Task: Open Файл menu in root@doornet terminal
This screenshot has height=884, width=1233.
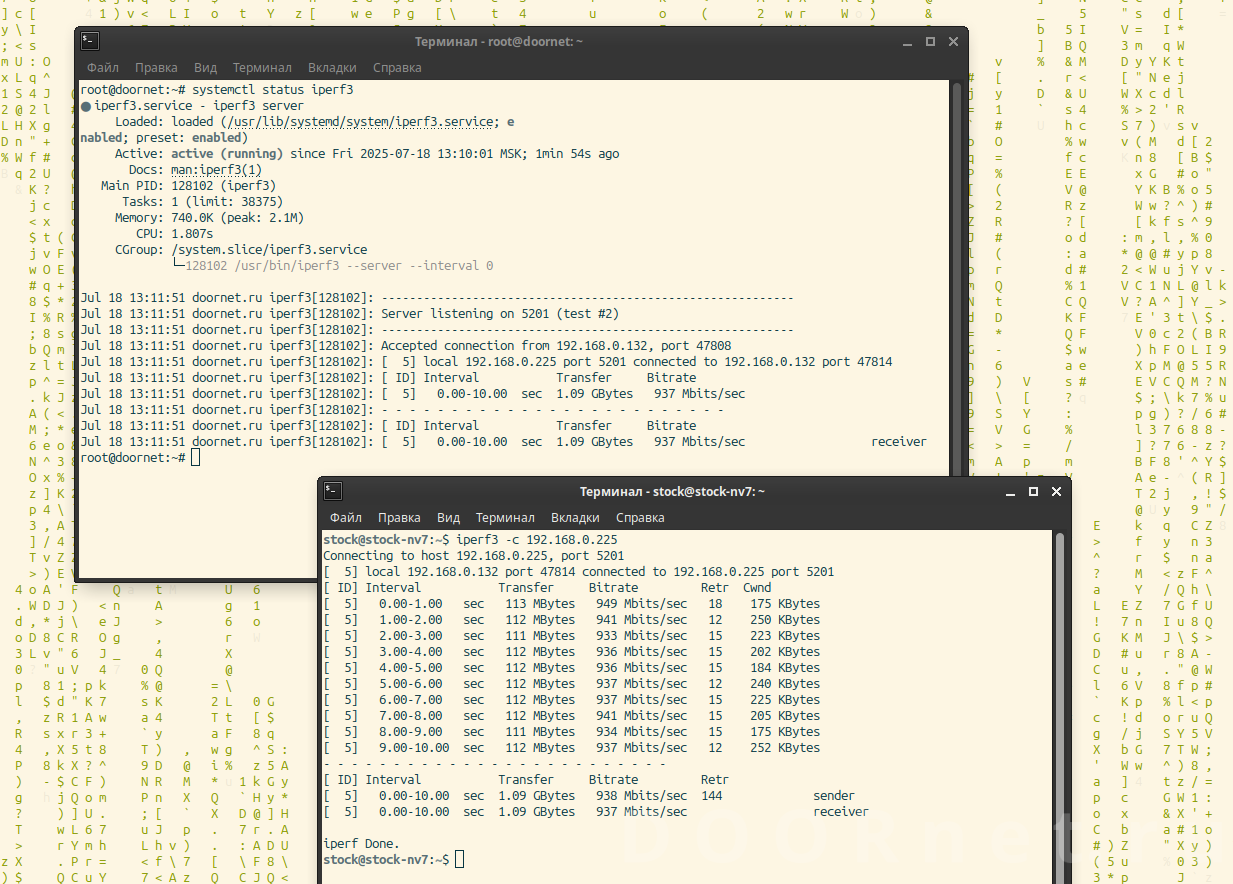Action: click(x=102, y=68)
